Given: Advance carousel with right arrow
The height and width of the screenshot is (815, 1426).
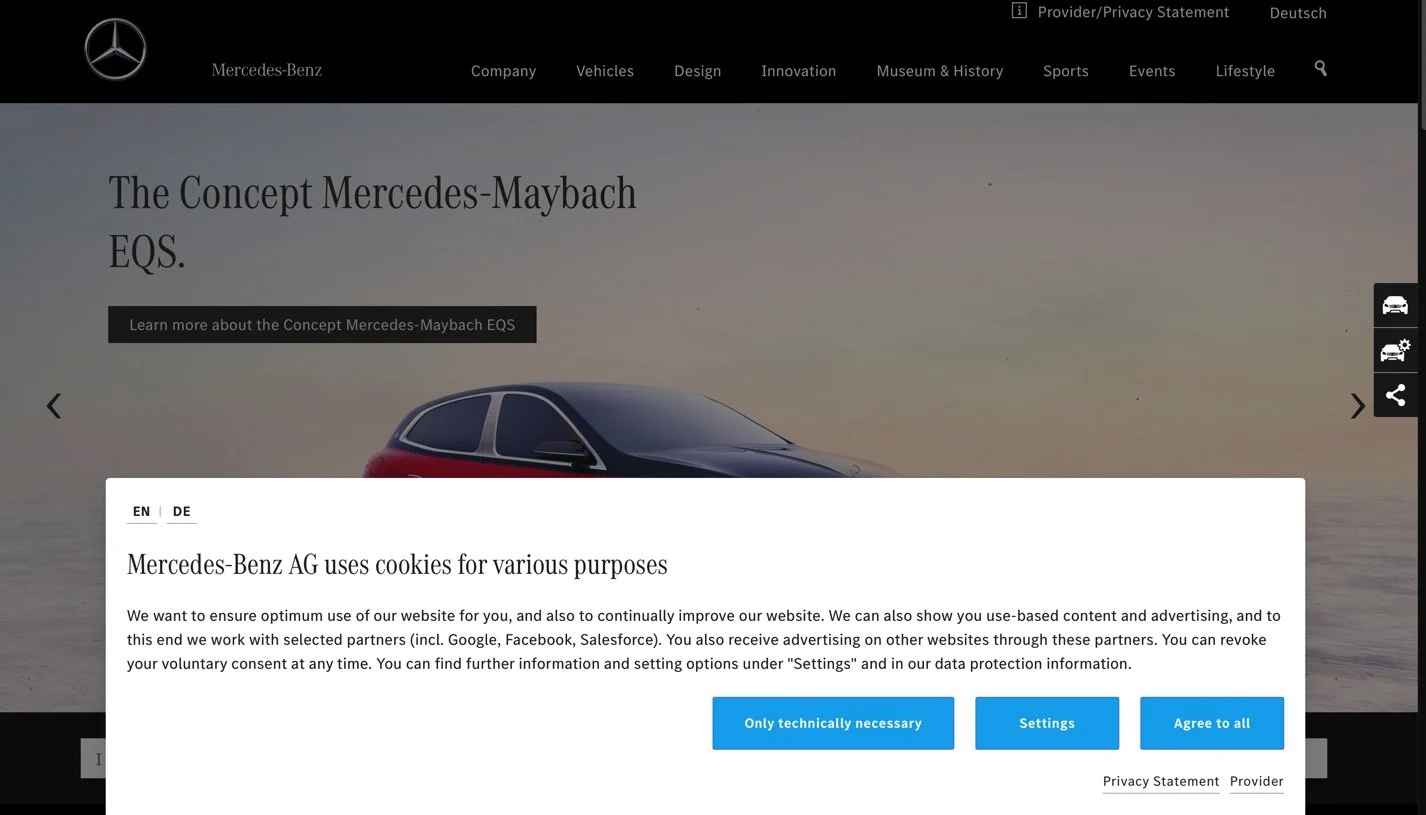Looking at the screenshot, I should point(1357,405).
